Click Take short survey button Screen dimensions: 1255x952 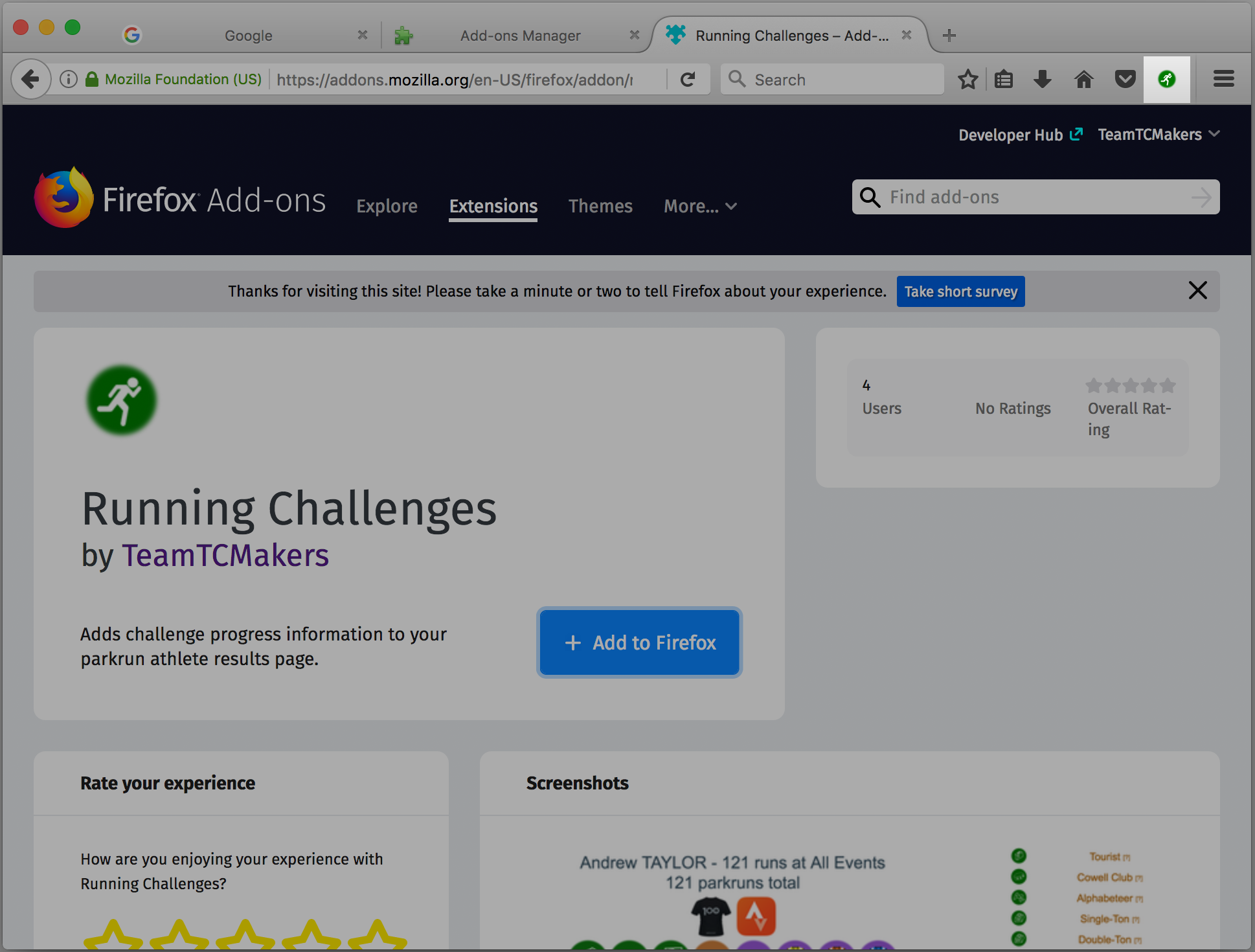pos(960,292)
